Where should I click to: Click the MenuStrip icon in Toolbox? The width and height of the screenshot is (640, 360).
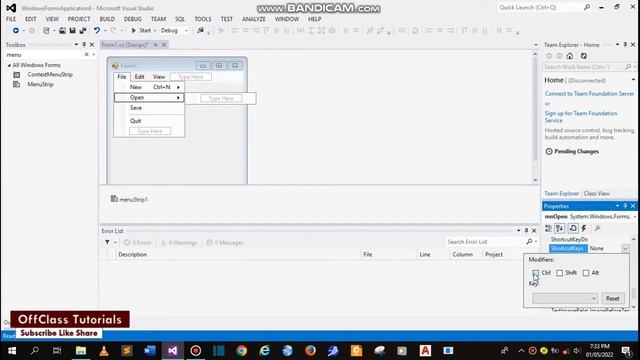point(17,84)
